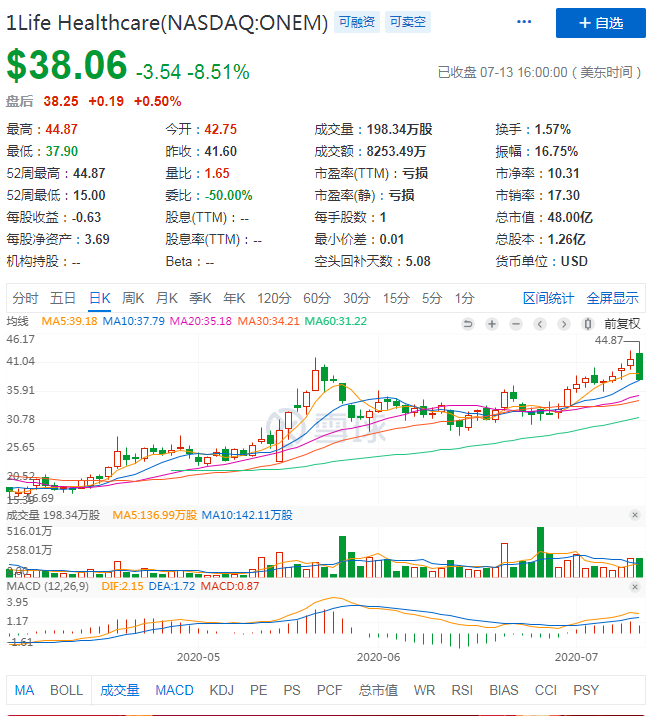The image size is (661, 716).
Task: Select the 60分 chart tab
Action: click(317, 298)
